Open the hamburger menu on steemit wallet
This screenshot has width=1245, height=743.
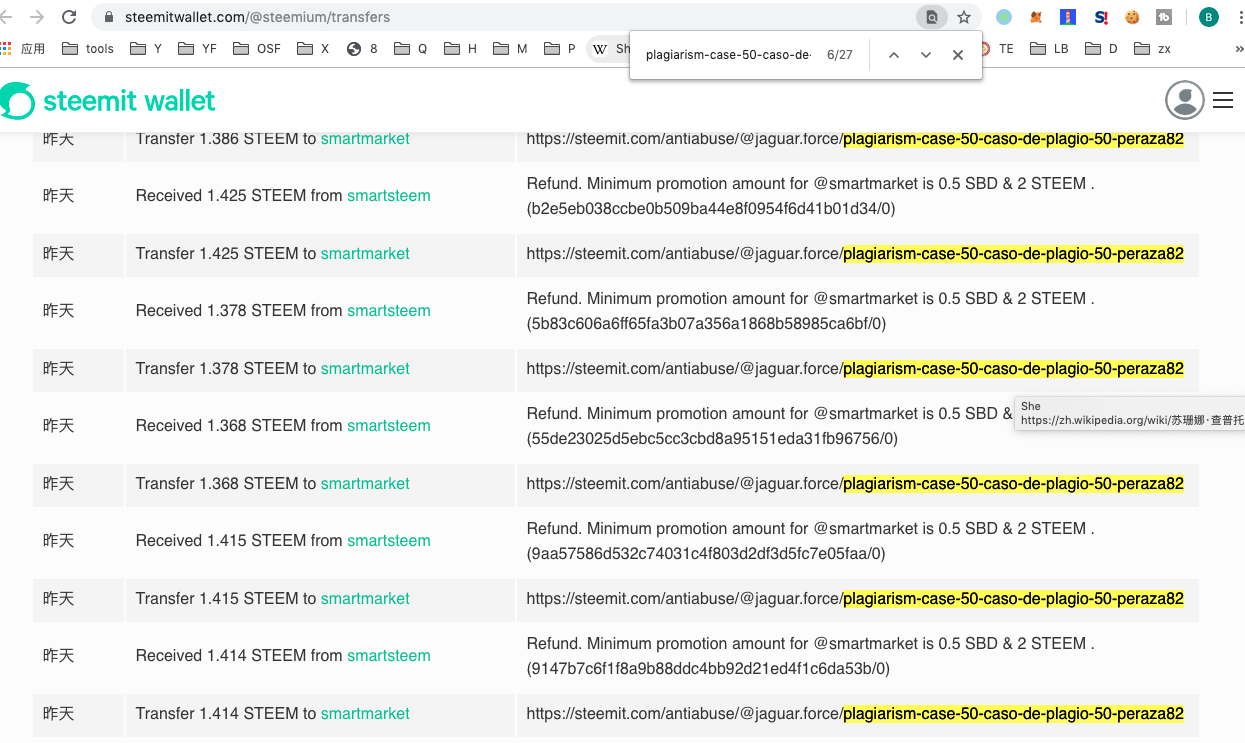(1223, 100)
